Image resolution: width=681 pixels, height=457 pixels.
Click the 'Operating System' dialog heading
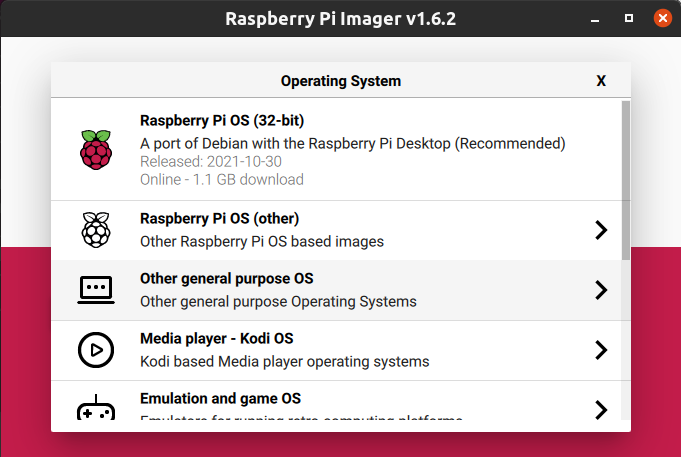pyautogui.click(x=340, y=81)
